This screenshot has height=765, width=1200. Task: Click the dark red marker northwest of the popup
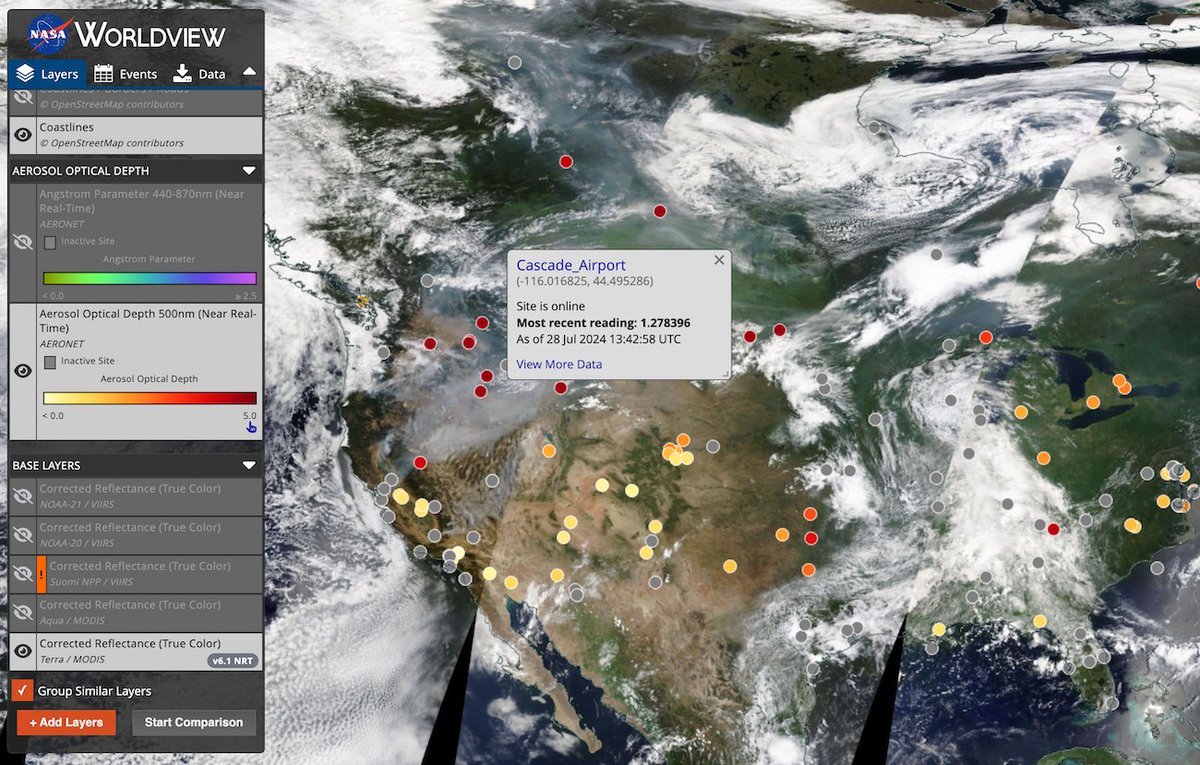click(566, 161)
